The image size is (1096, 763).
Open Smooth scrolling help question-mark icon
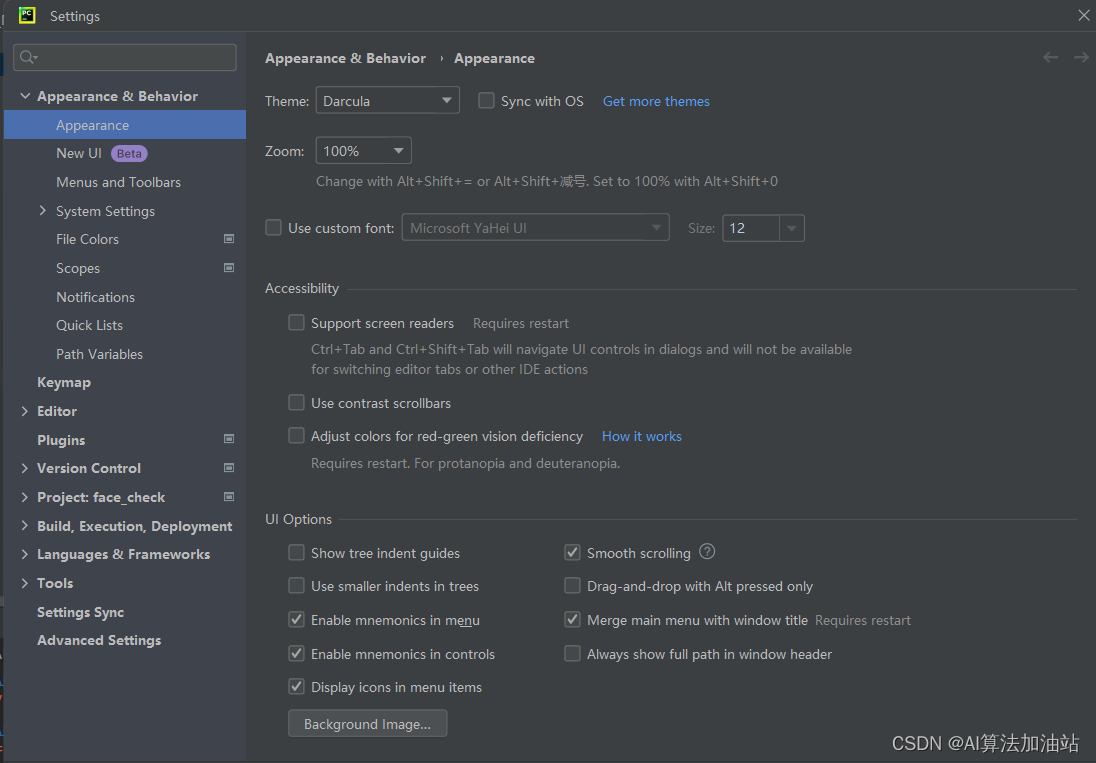click(x=707, y=552)
